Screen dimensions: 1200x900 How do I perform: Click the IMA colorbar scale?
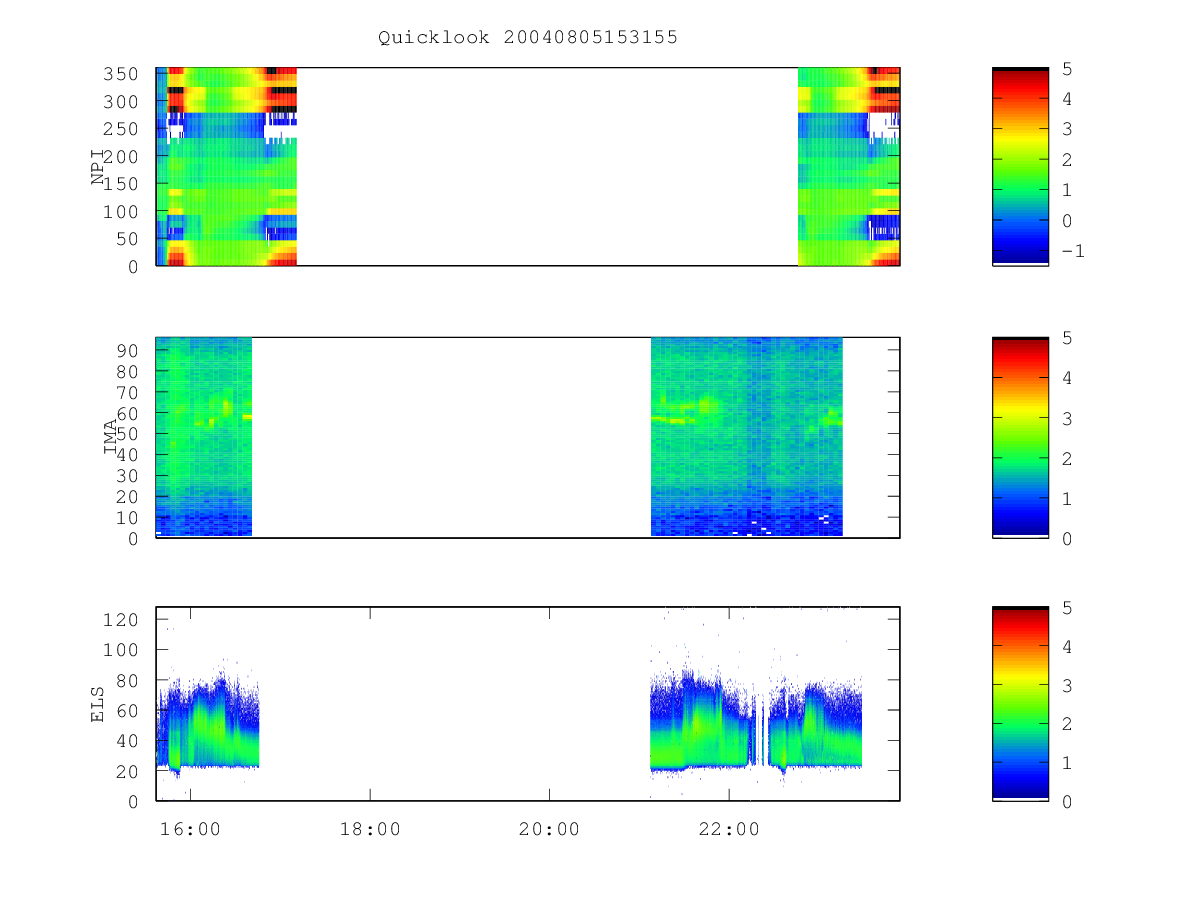pyautogui.click(x=1020, y=437)
